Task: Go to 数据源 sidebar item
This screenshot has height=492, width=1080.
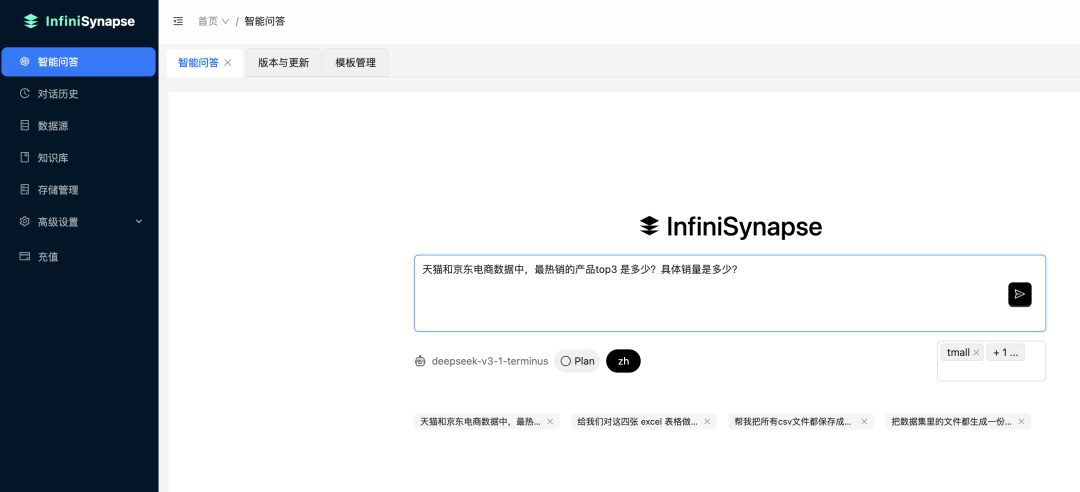Action: (x=79, y=126)
